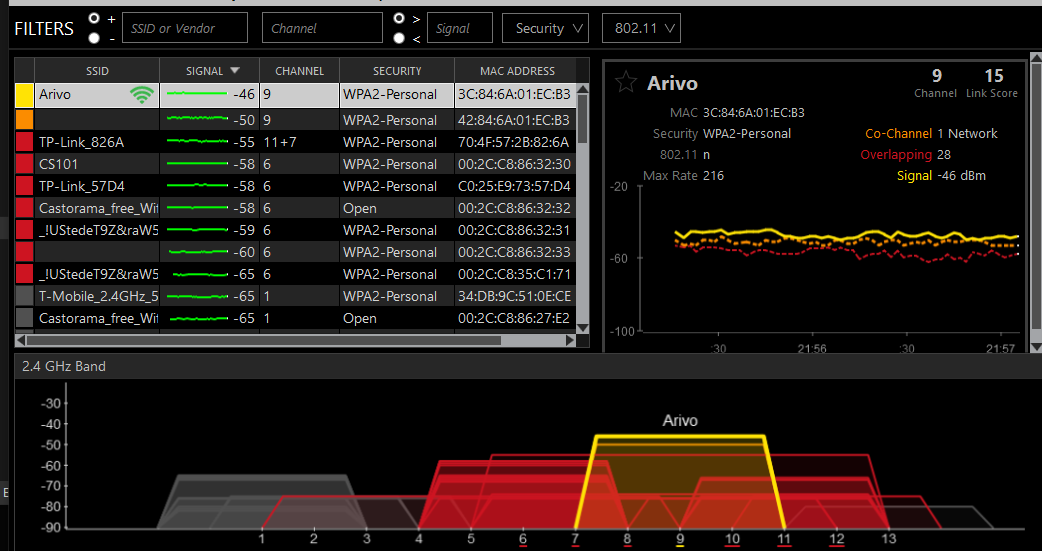Screen dimensions: 1042x551
Task: Click the Link Score value 15
Action: point(993,76)
